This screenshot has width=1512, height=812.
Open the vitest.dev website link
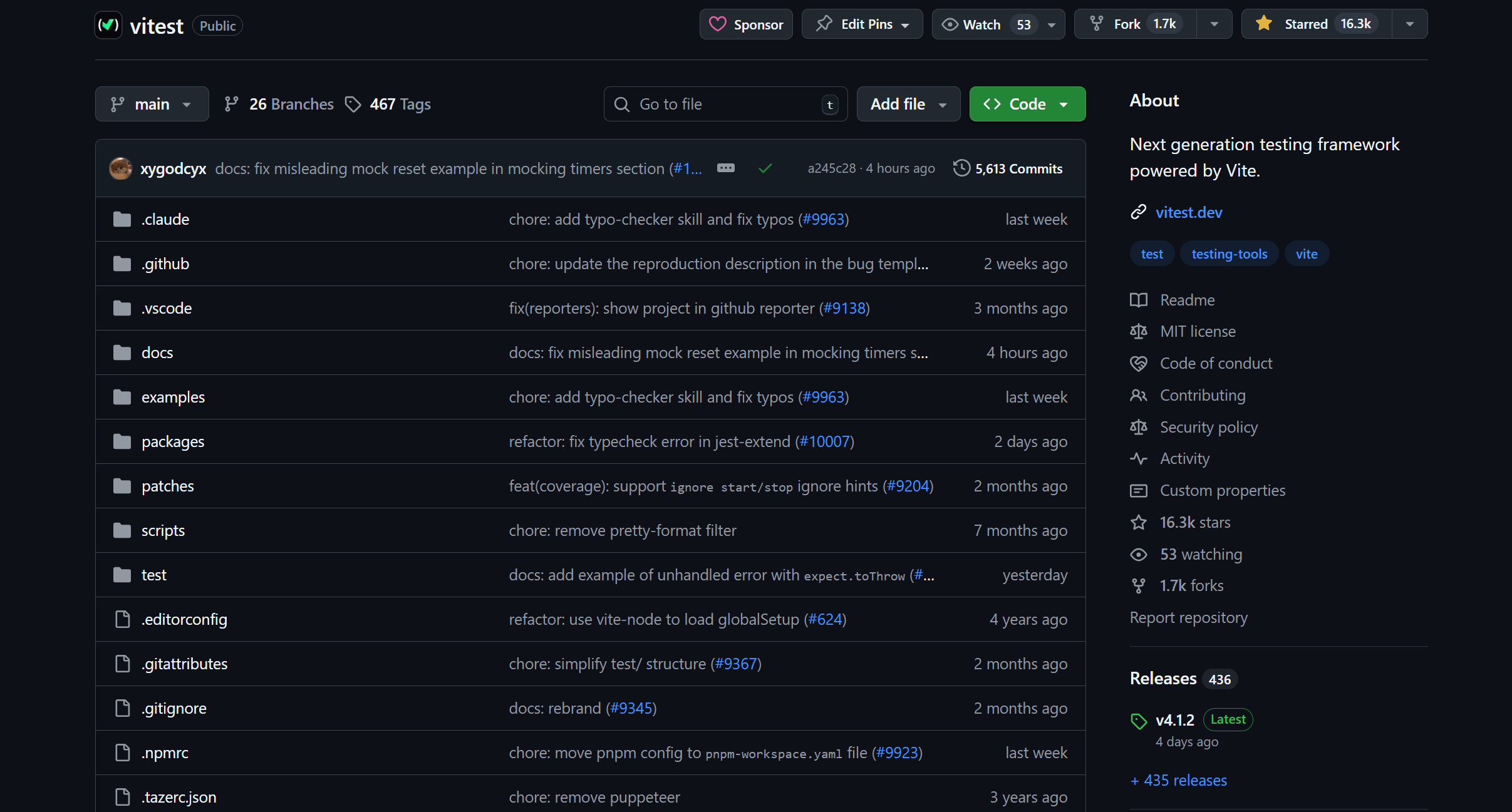click(1188, 213)
